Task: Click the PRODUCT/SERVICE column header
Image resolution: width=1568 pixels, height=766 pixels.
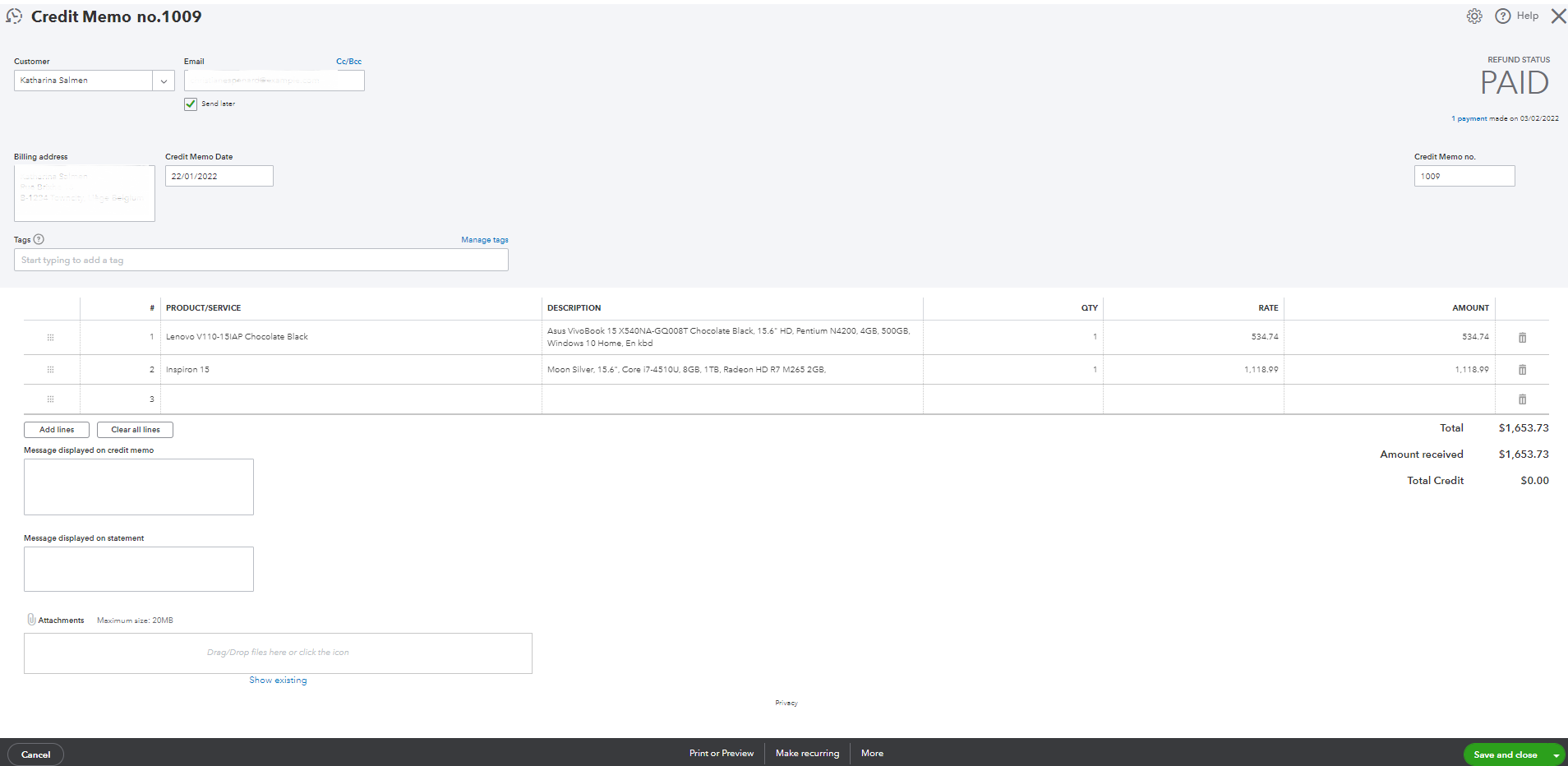Action: click(203, 308)
